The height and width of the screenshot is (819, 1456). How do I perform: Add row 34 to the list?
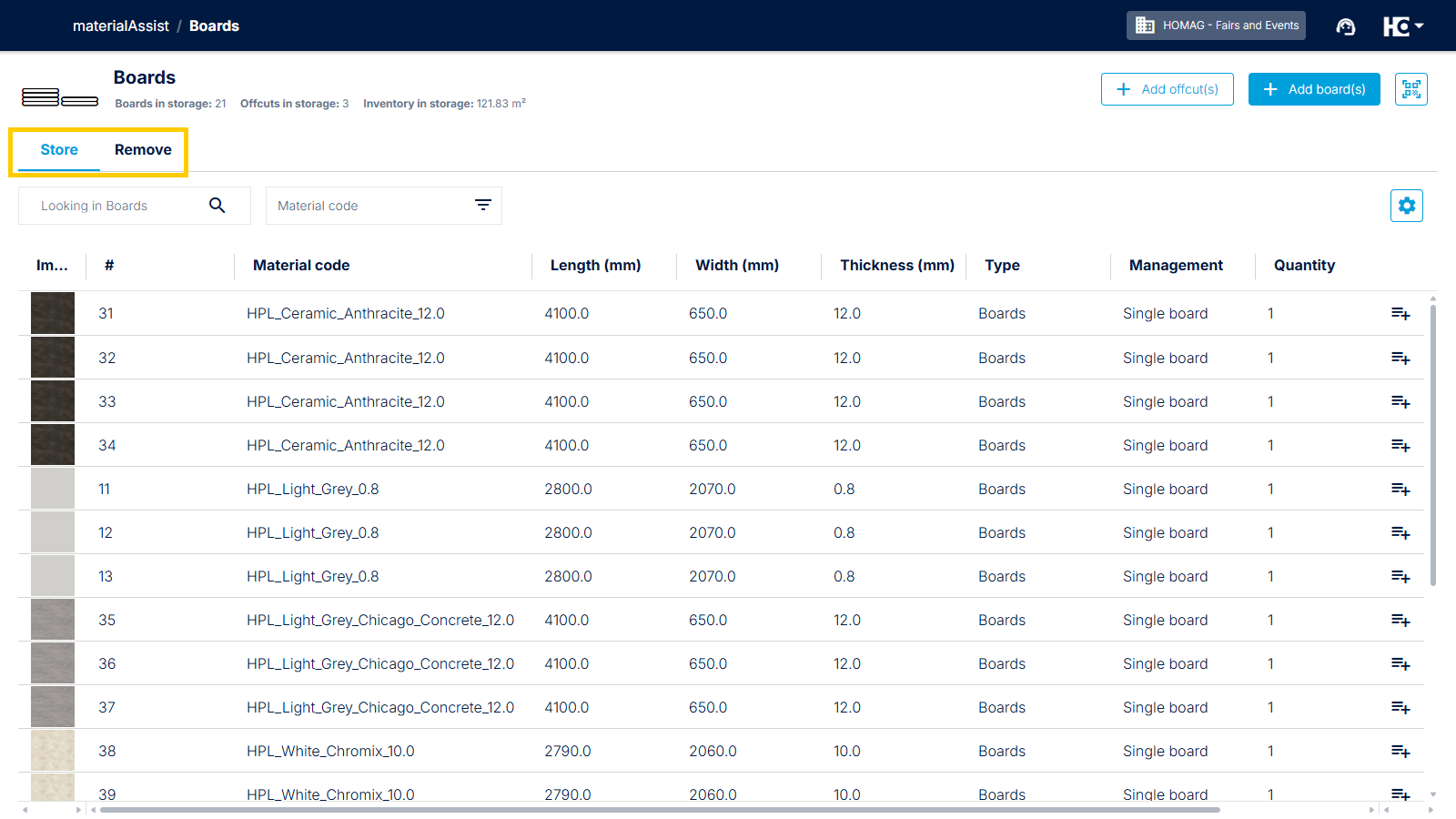coord(1400,446)
